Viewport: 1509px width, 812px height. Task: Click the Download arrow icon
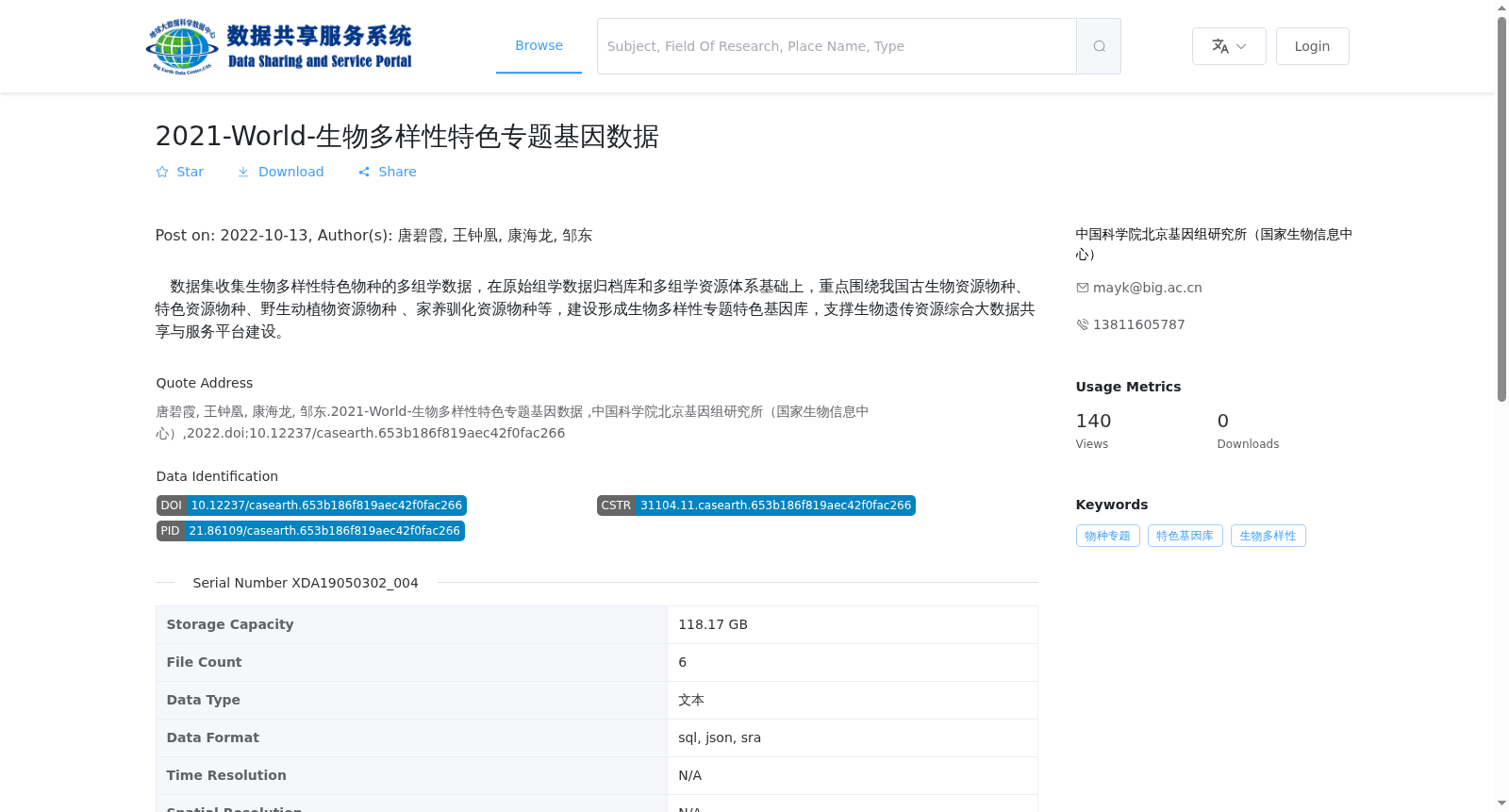click(243, 172)
